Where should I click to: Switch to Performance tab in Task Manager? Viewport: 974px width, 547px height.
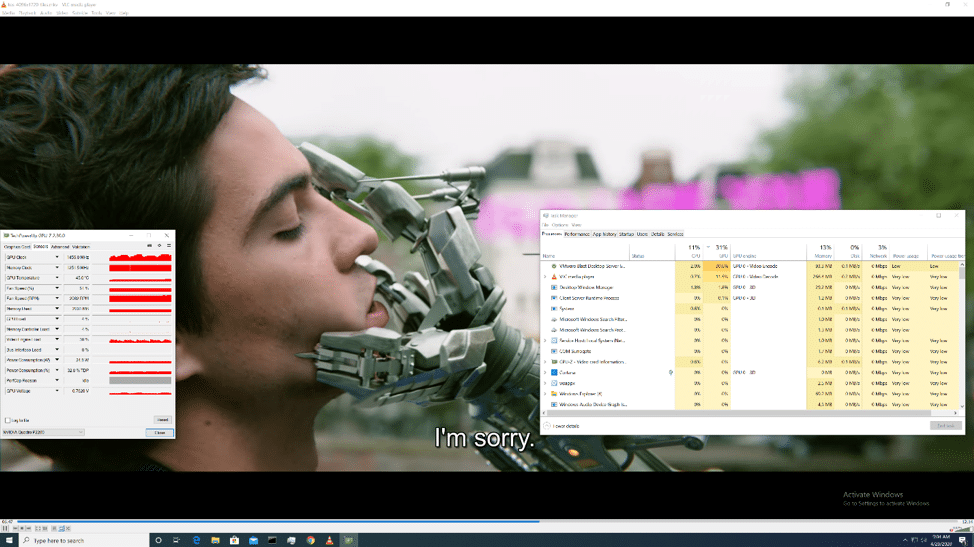click(x=576, y=234)
